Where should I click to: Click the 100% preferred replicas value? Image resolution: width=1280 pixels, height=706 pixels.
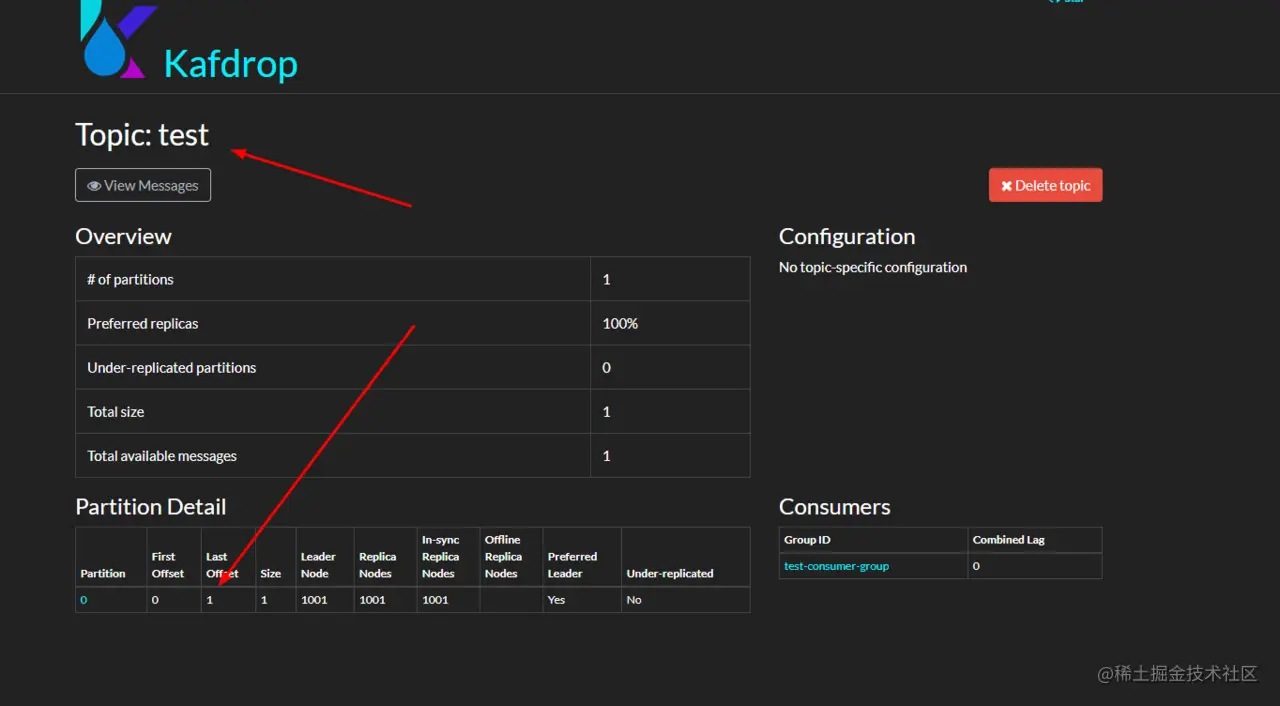[620, 324]
